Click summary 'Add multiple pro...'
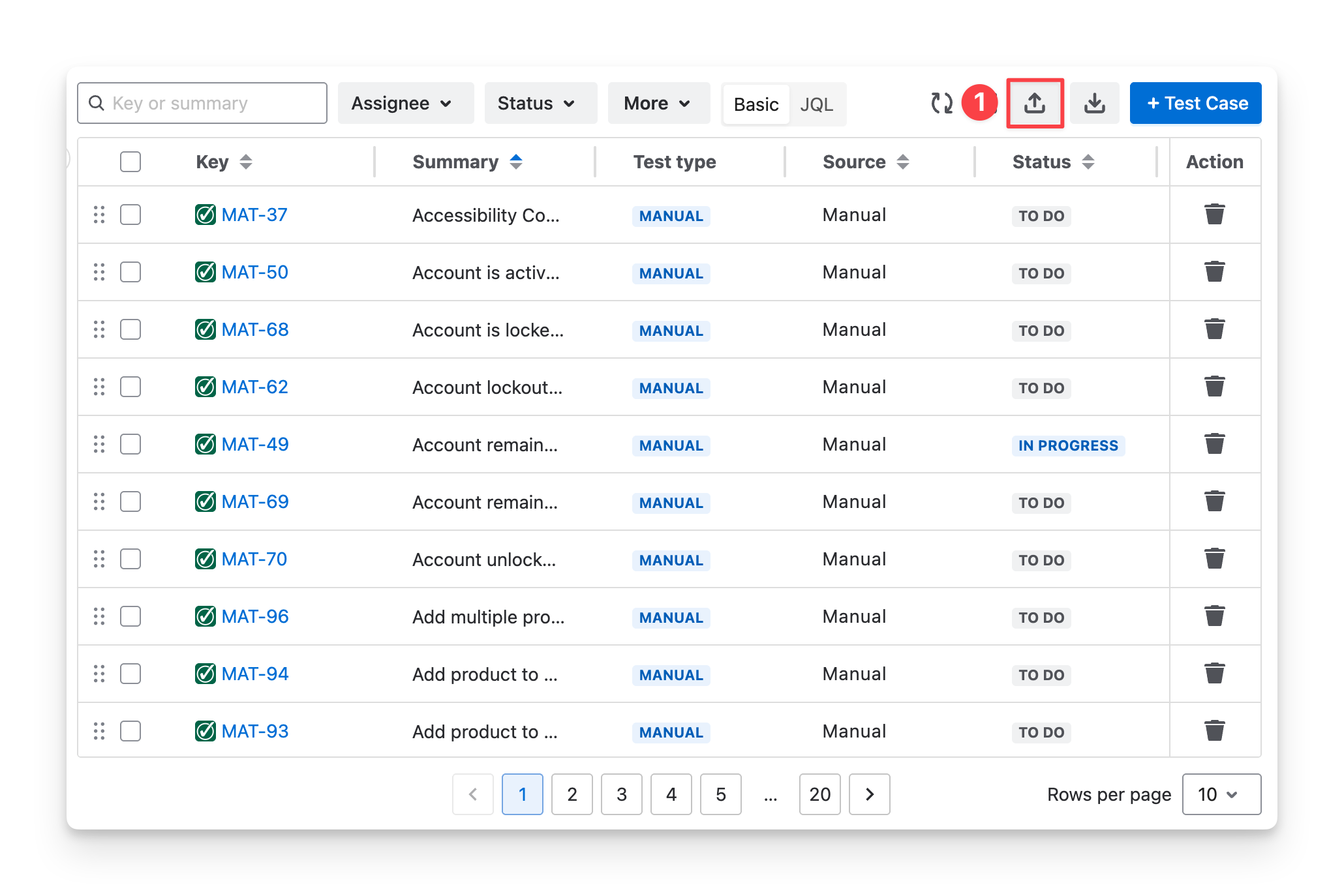 pyautogui.click(x=489, y=617)
